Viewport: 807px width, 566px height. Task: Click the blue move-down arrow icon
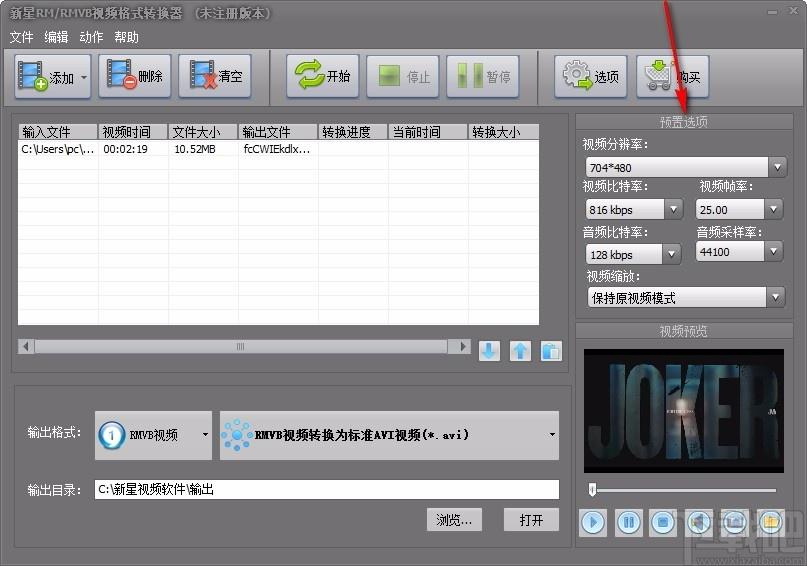click(489, 351)
